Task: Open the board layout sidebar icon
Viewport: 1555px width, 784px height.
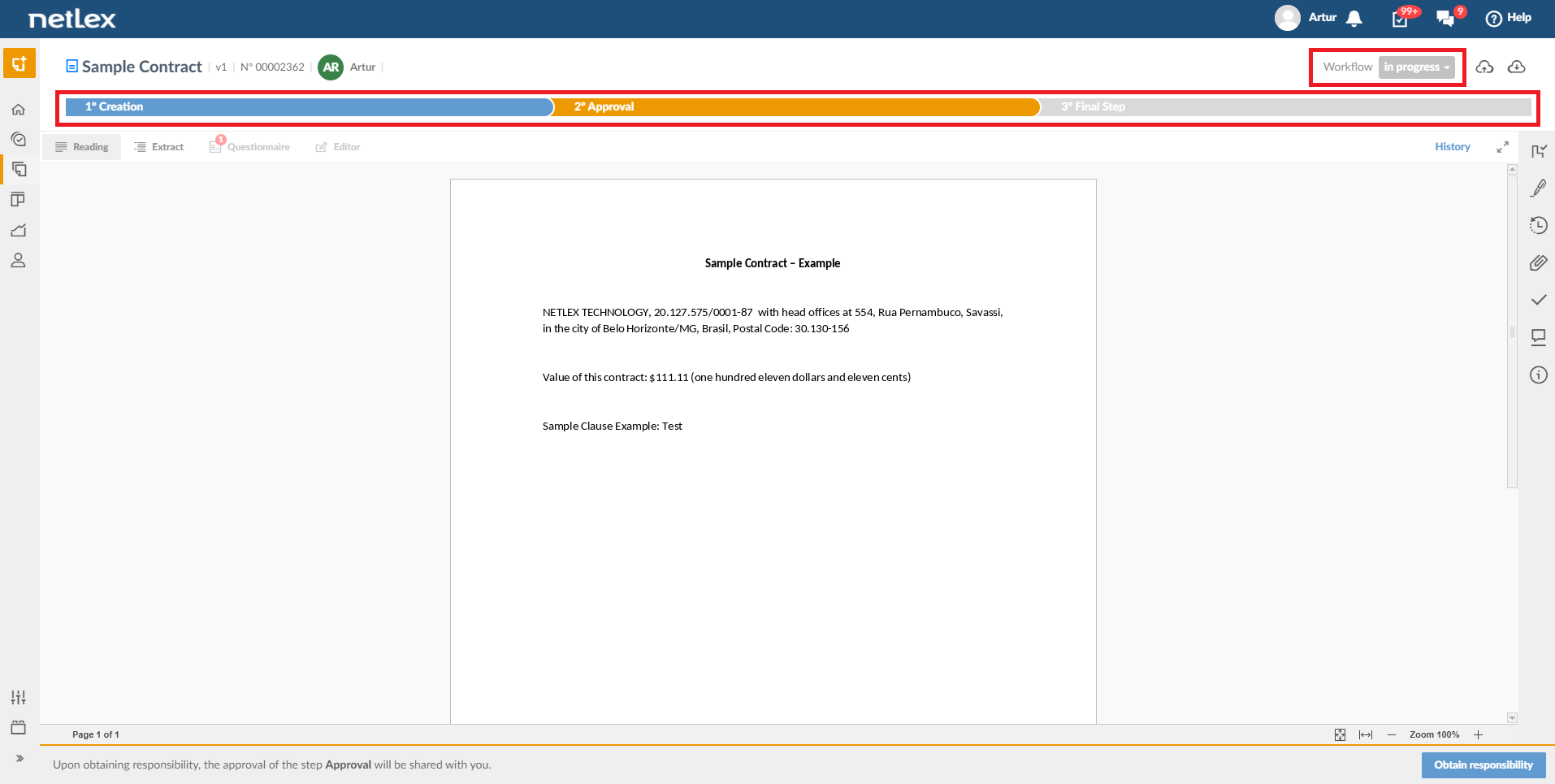Action: point(18,200)
